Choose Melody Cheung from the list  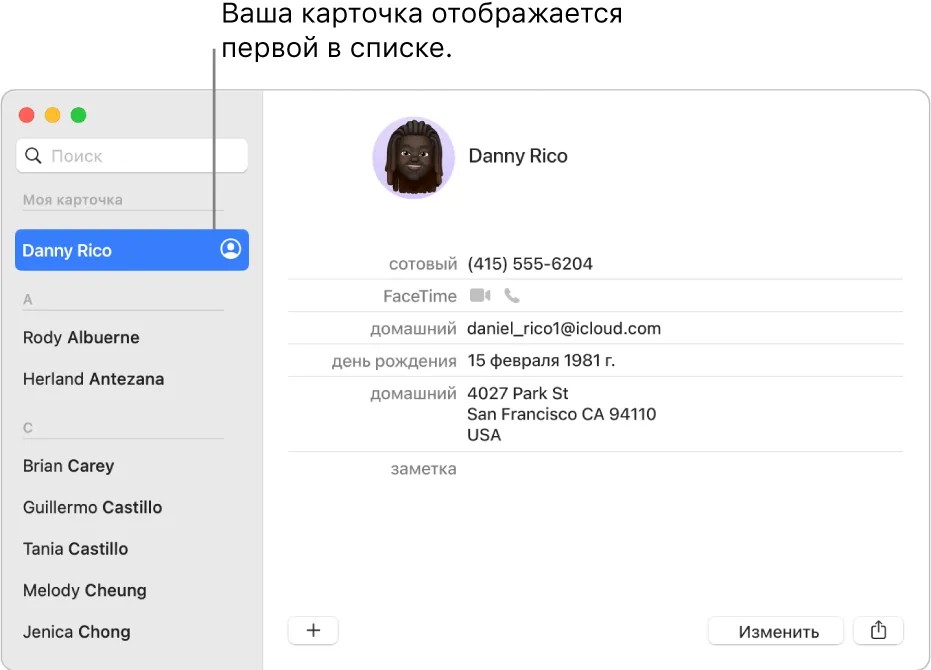[x=84, y=590]
